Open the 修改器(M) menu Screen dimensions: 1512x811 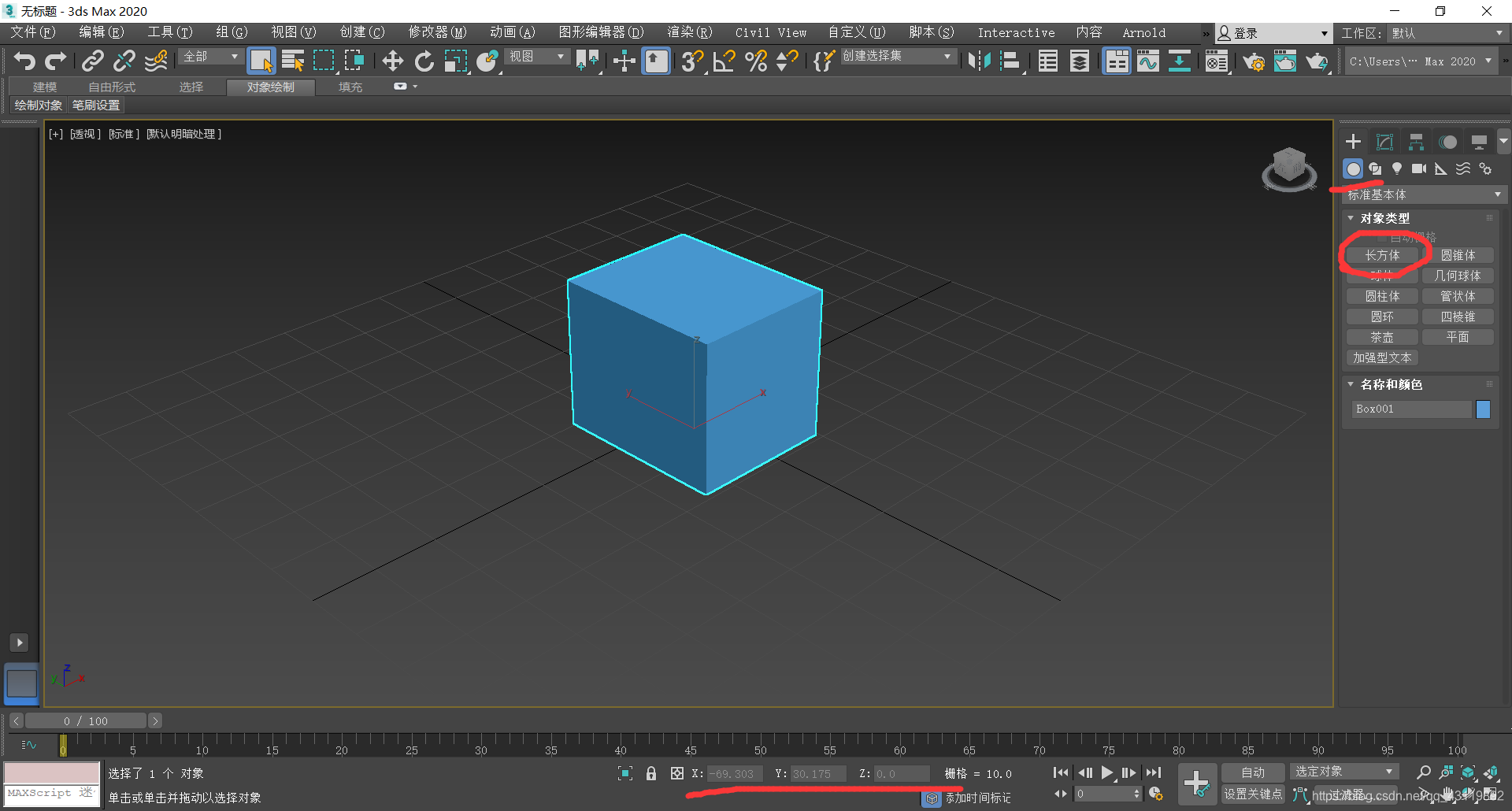pos(437,32)
